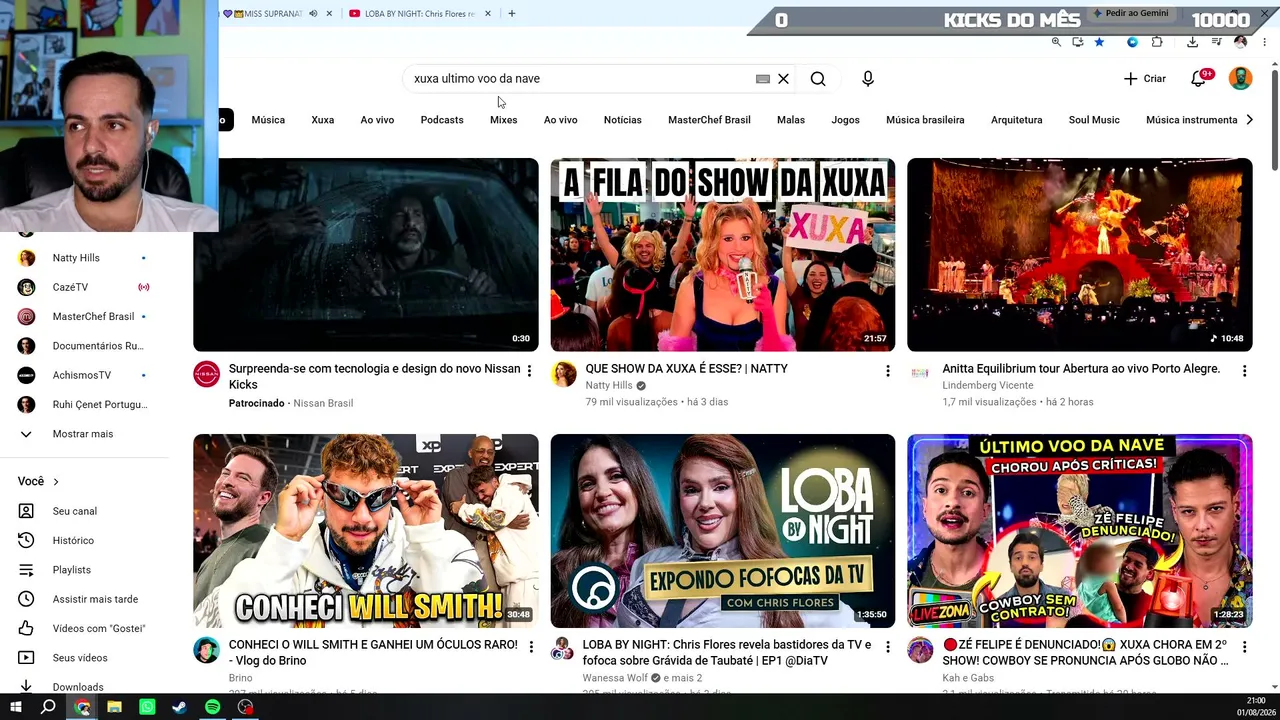This screenshot has width=1280, height=720.
Task: Select the Podcasts filter chip
Action: click(442, 120)
